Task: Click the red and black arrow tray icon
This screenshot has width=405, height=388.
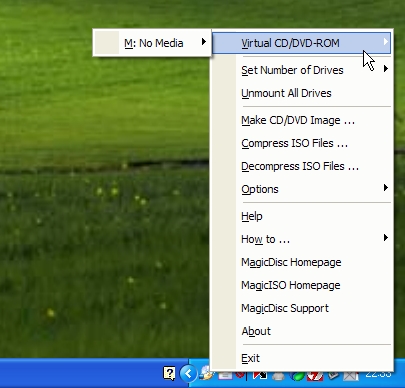Action: click(260, 376)
